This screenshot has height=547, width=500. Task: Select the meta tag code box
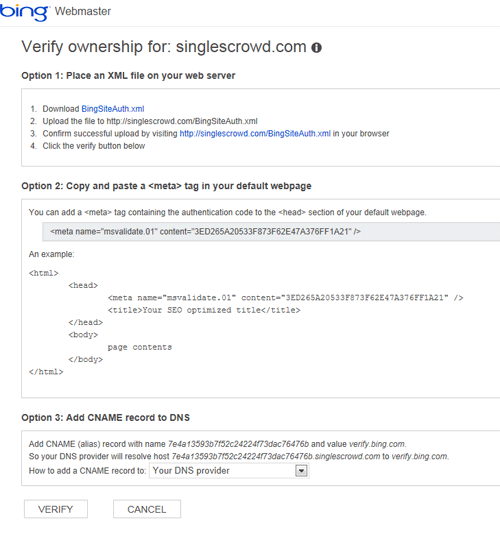[x=271, y=232]
